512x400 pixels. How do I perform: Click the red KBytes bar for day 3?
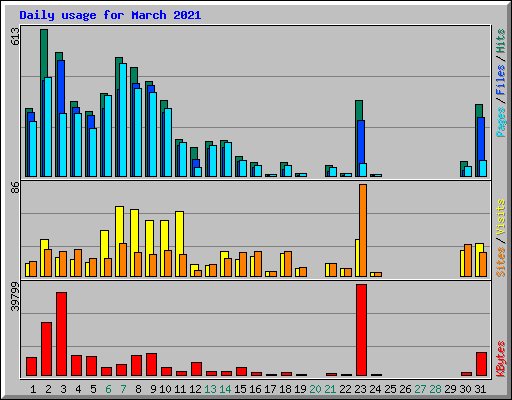point(61,334)
